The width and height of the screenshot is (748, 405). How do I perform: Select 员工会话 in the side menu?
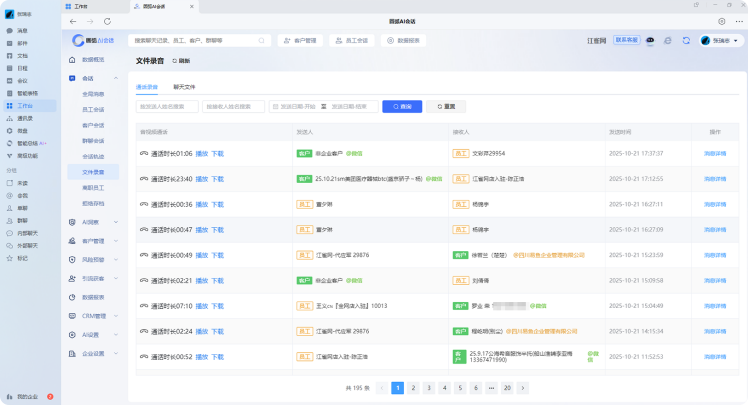[93, 109]
